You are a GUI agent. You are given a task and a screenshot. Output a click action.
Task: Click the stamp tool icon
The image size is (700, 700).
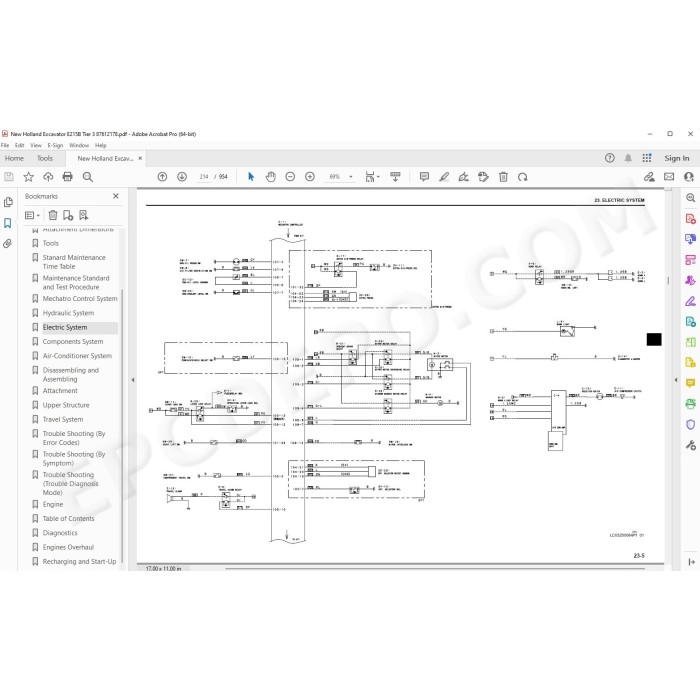pyautogui.click(x=483, y=177)
